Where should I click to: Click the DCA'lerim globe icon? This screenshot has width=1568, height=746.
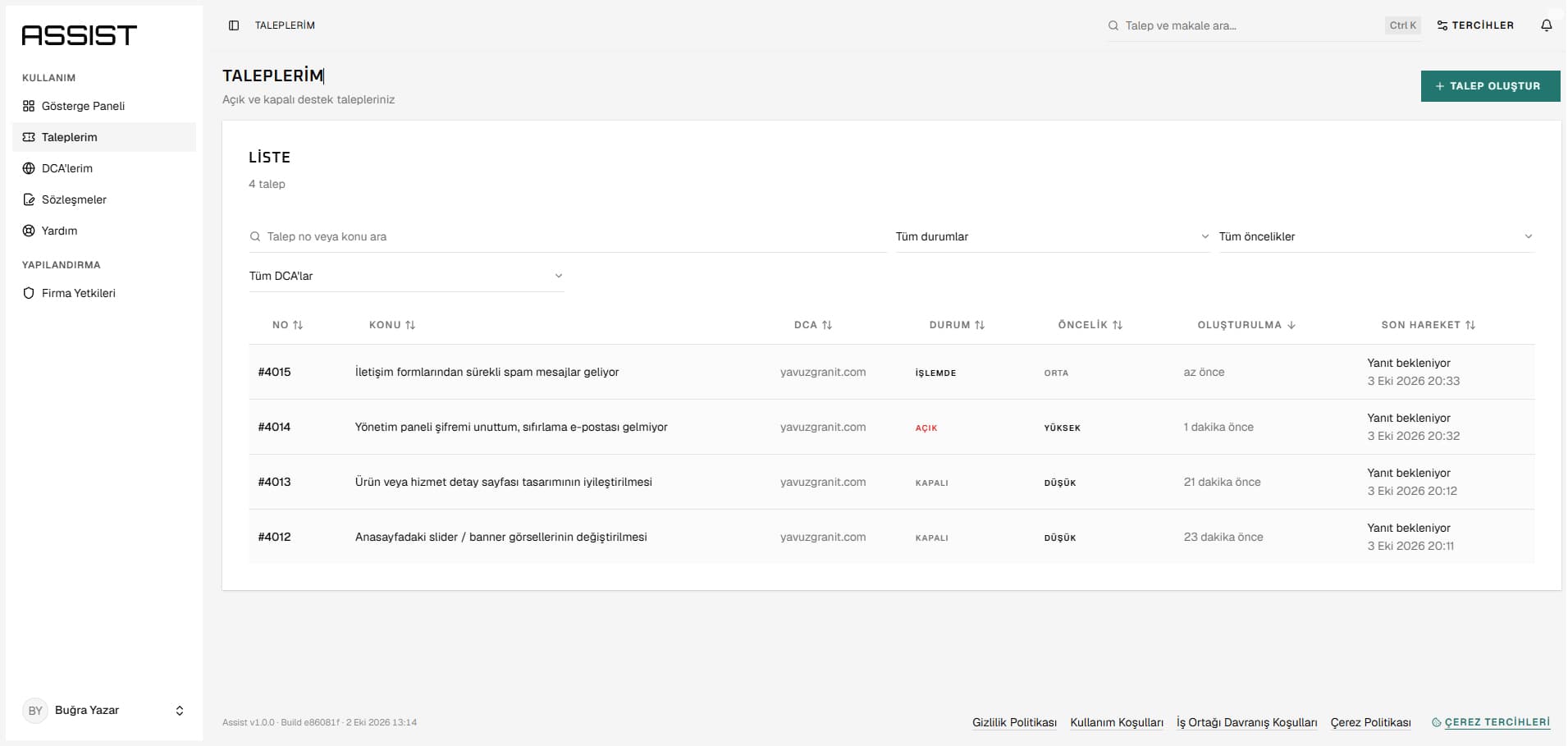coord(29,168)
